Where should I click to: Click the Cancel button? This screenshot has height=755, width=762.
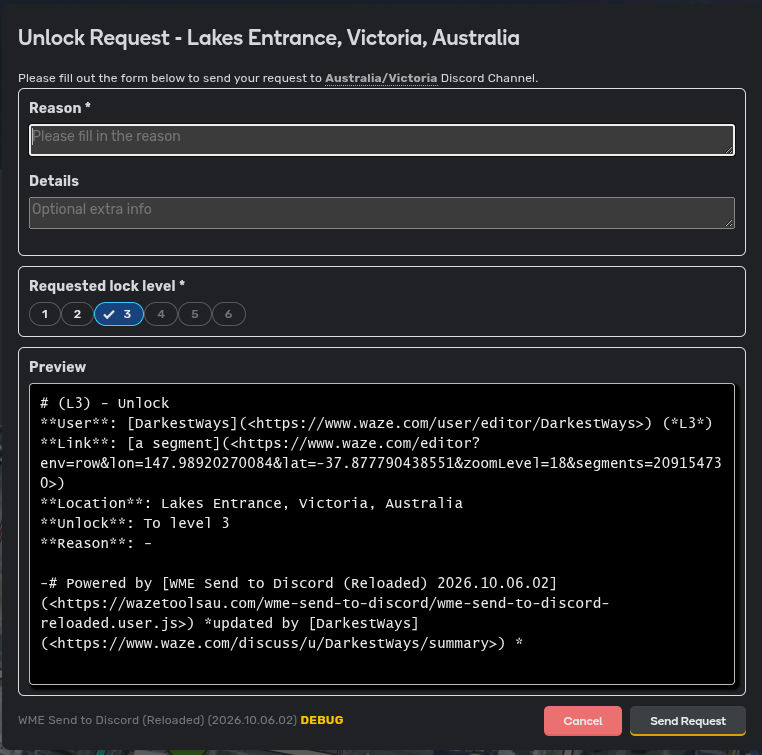point(583,721)
